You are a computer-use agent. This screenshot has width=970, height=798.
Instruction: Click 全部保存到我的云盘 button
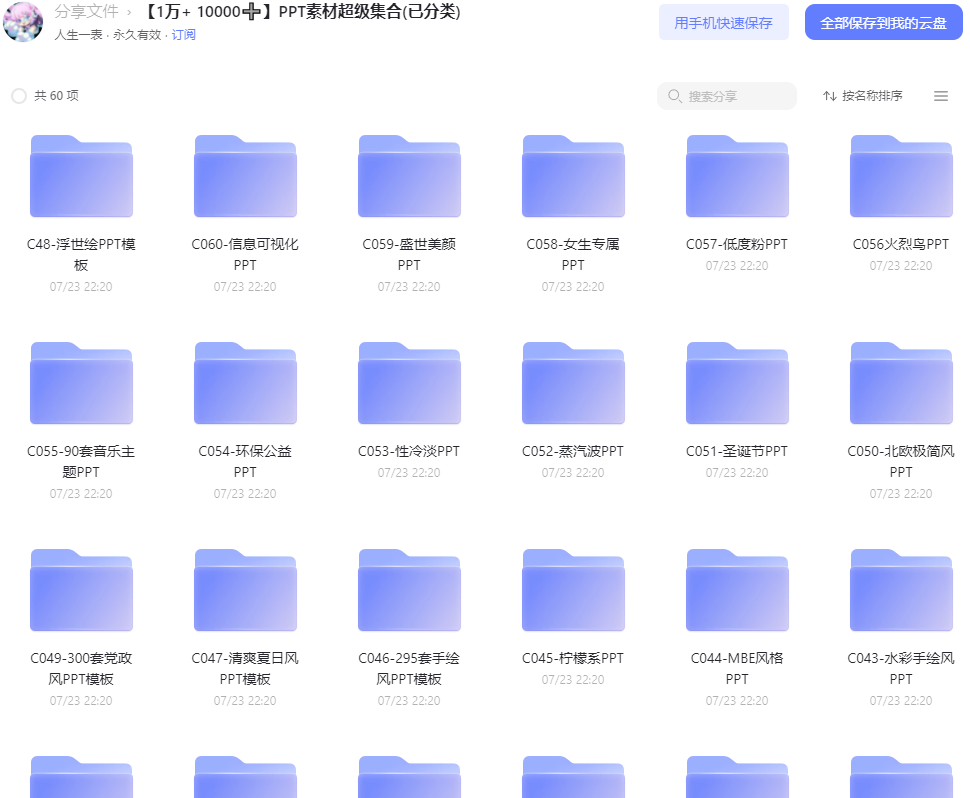pyautogui.click(x=883, y=23)
